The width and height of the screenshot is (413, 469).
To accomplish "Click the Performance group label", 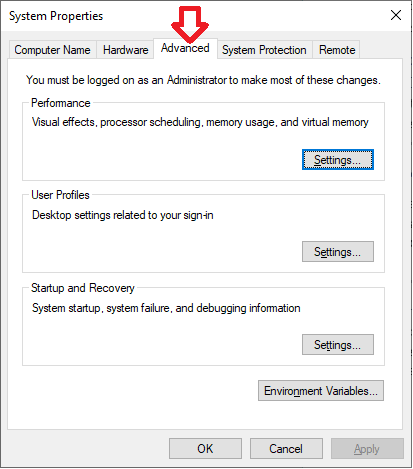I will (61, 103).
